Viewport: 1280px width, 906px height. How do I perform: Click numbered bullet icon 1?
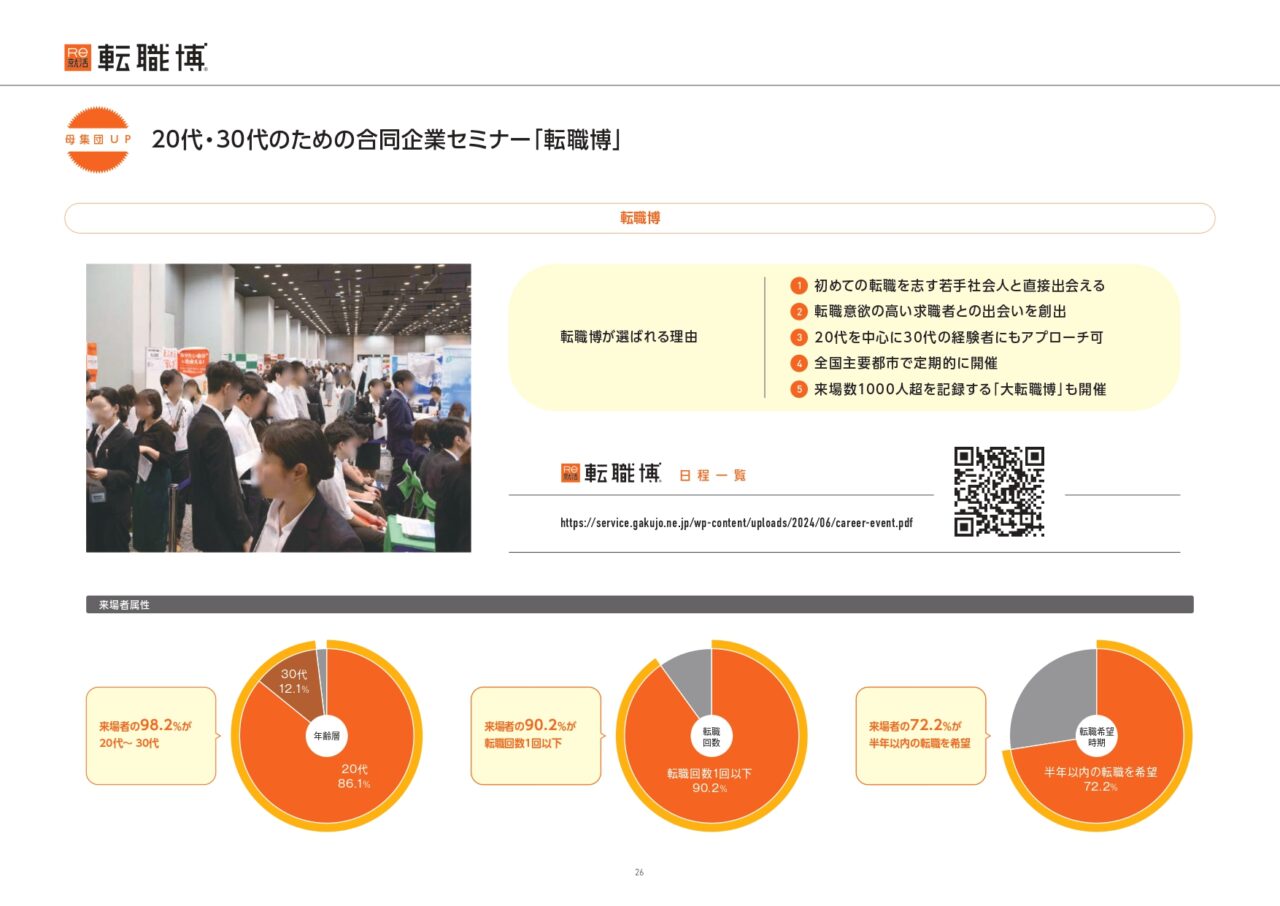click(798, 286)
